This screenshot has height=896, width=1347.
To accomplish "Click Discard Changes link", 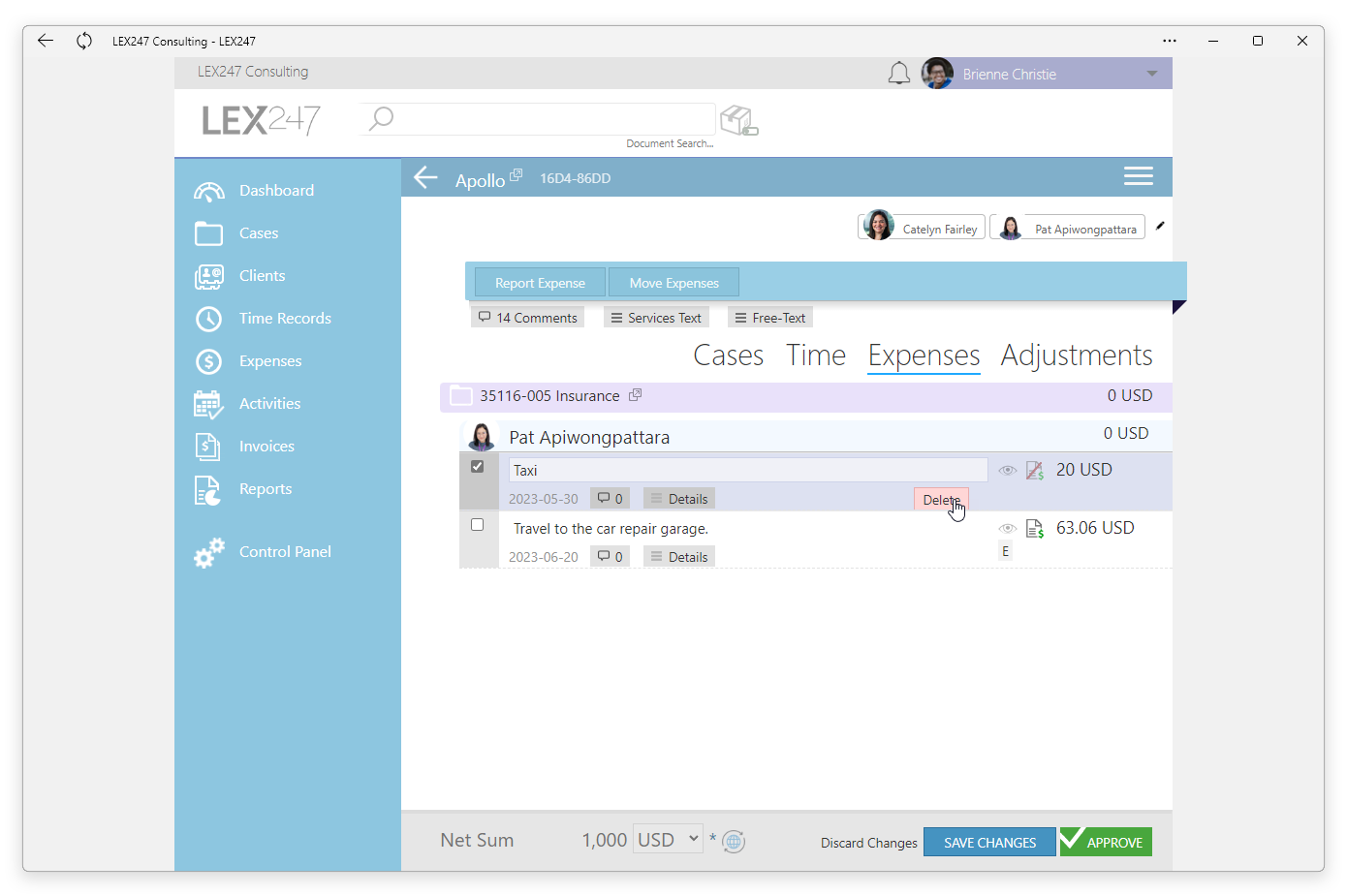I will click(x=868, y=843).
